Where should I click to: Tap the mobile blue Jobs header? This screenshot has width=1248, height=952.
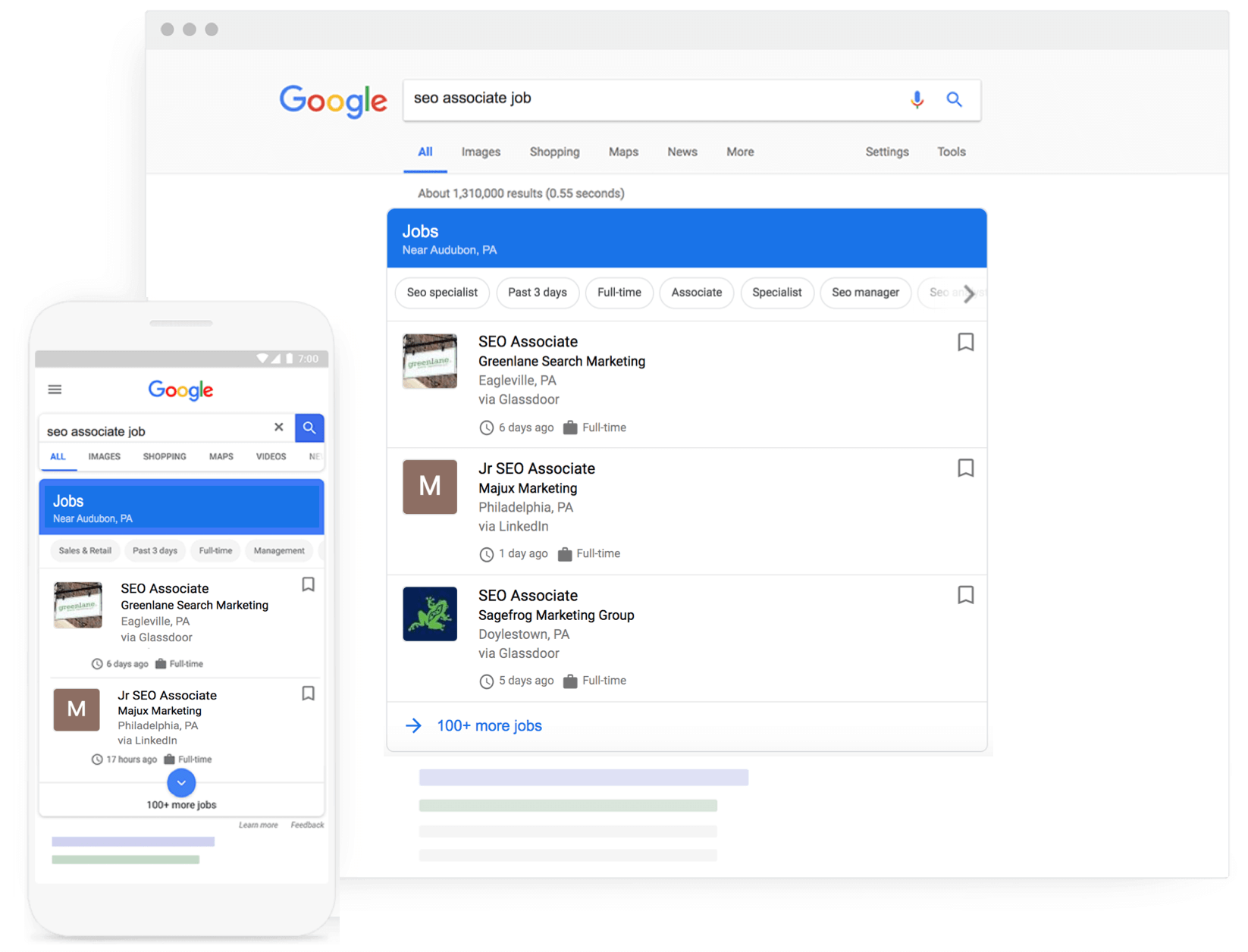181,507
